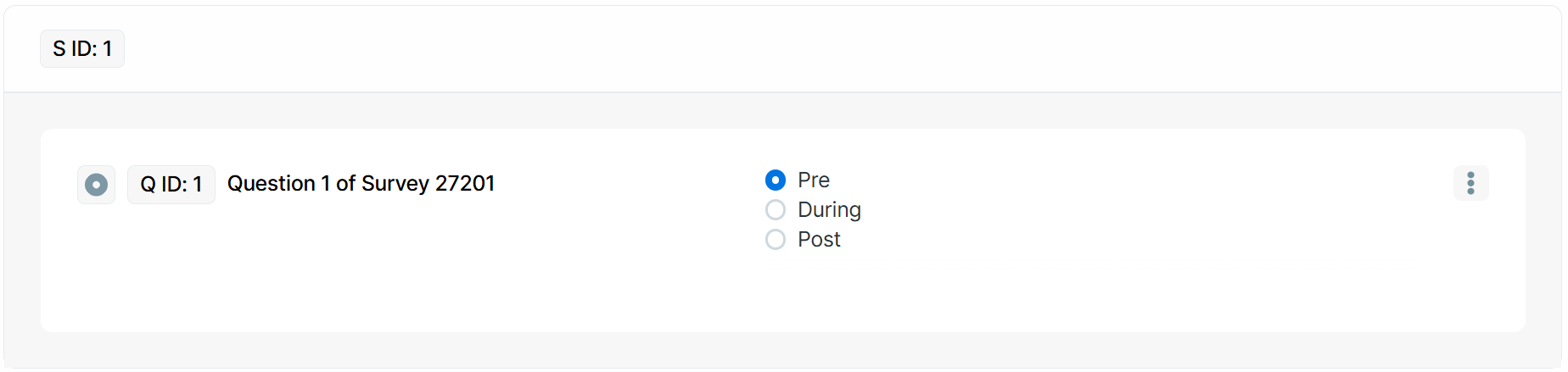Image resolution: width=1568 pixels, height=372 pixels.
Task: Click the "Question 1 of Survey 27201" title
Action: coord(361,184)
